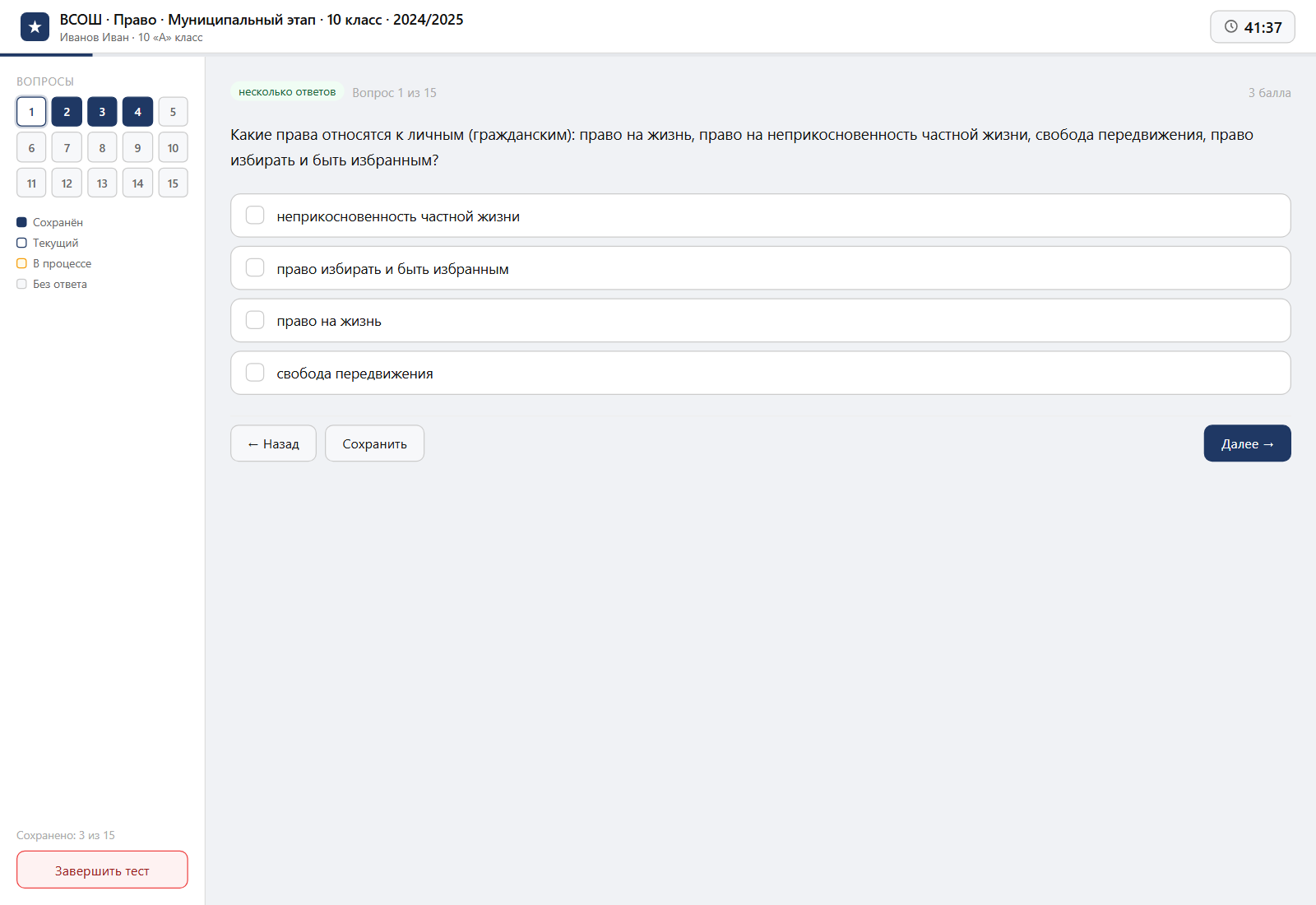
Task: Open question 6
Action: click(31, 148)
